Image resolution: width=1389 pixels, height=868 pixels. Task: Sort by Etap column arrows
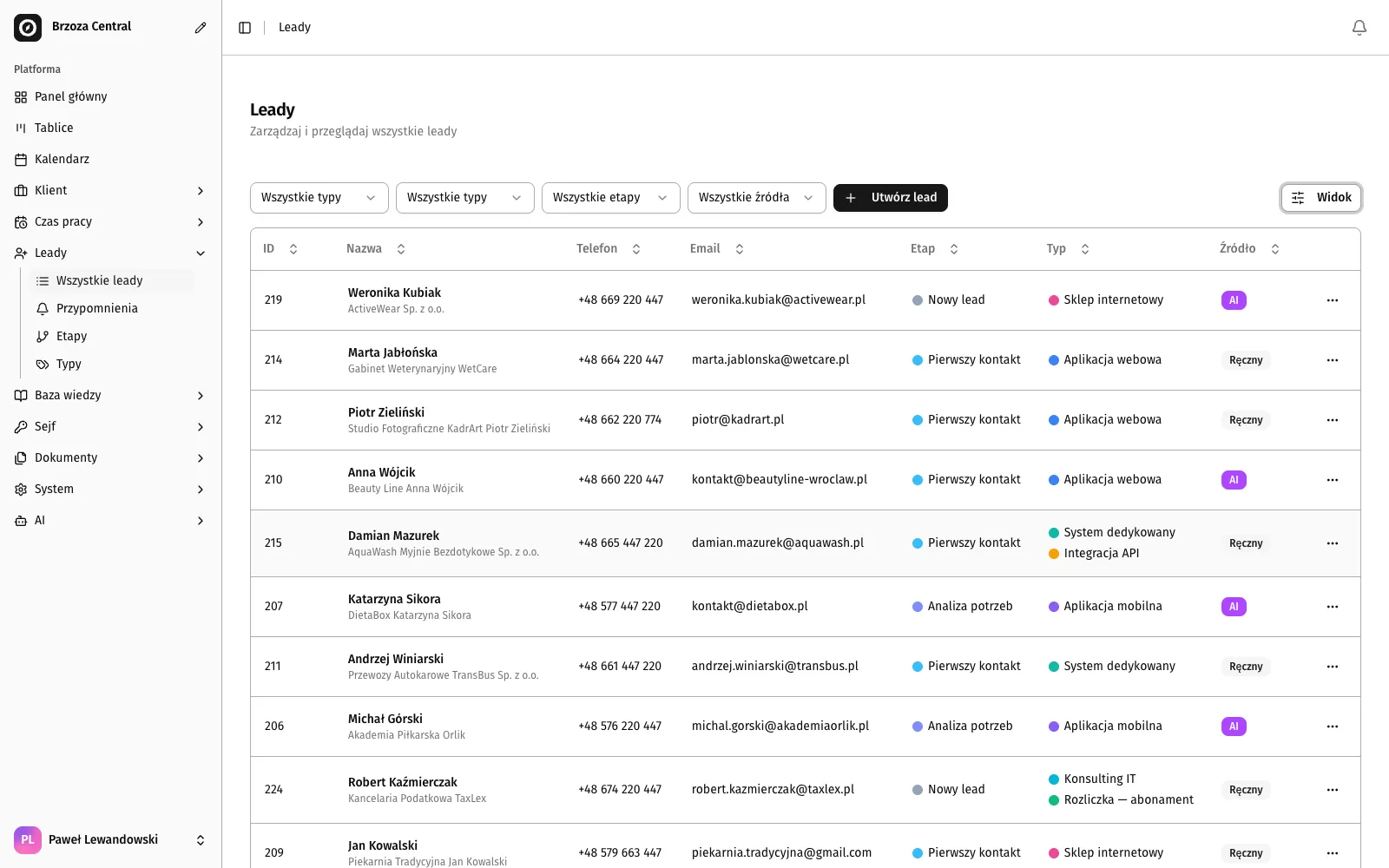click(x=954, y=249)
